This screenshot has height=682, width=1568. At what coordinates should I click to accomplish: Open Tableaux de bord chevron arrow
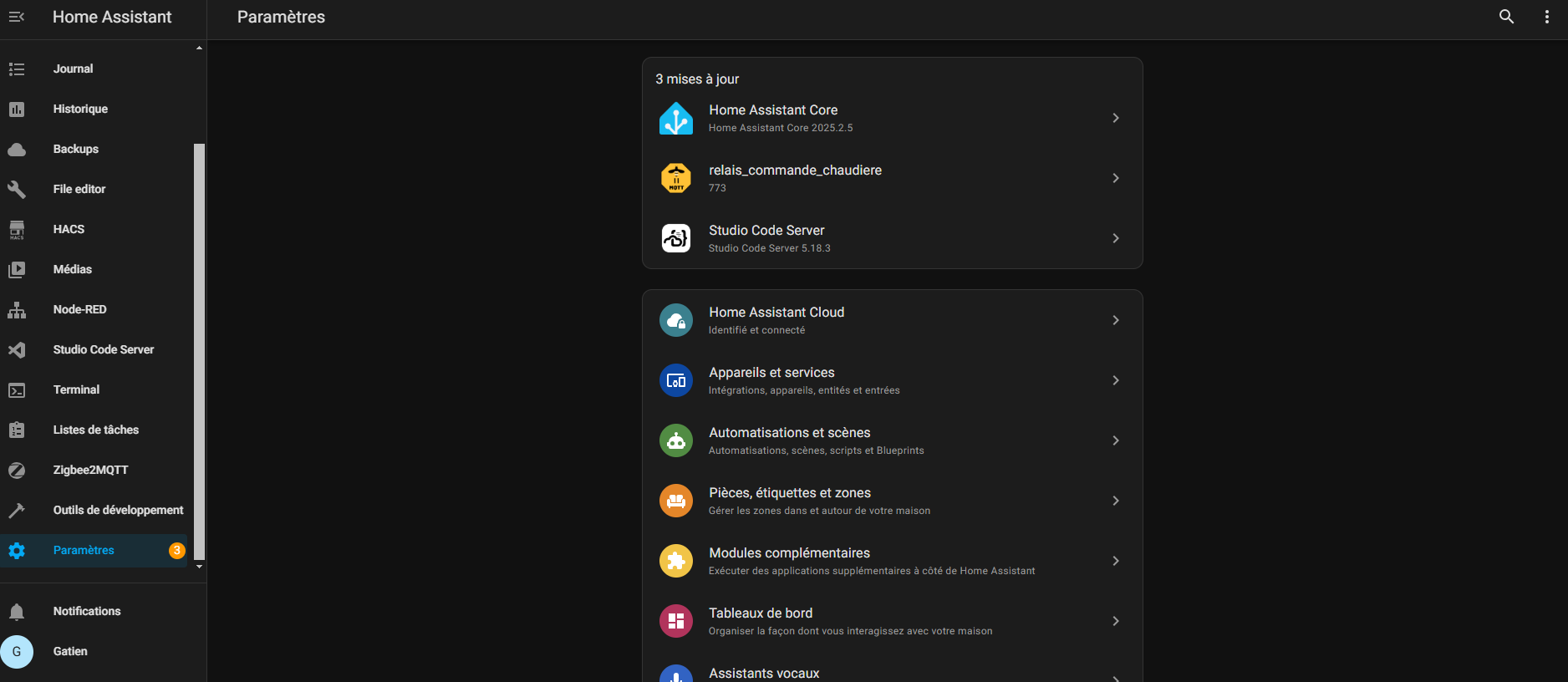click(1116, 621)
